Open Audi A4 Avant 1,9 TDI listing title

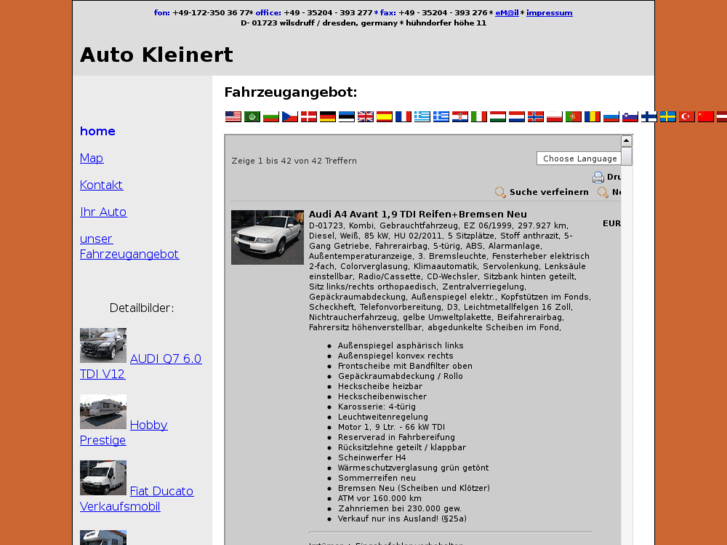coord(418,214)
